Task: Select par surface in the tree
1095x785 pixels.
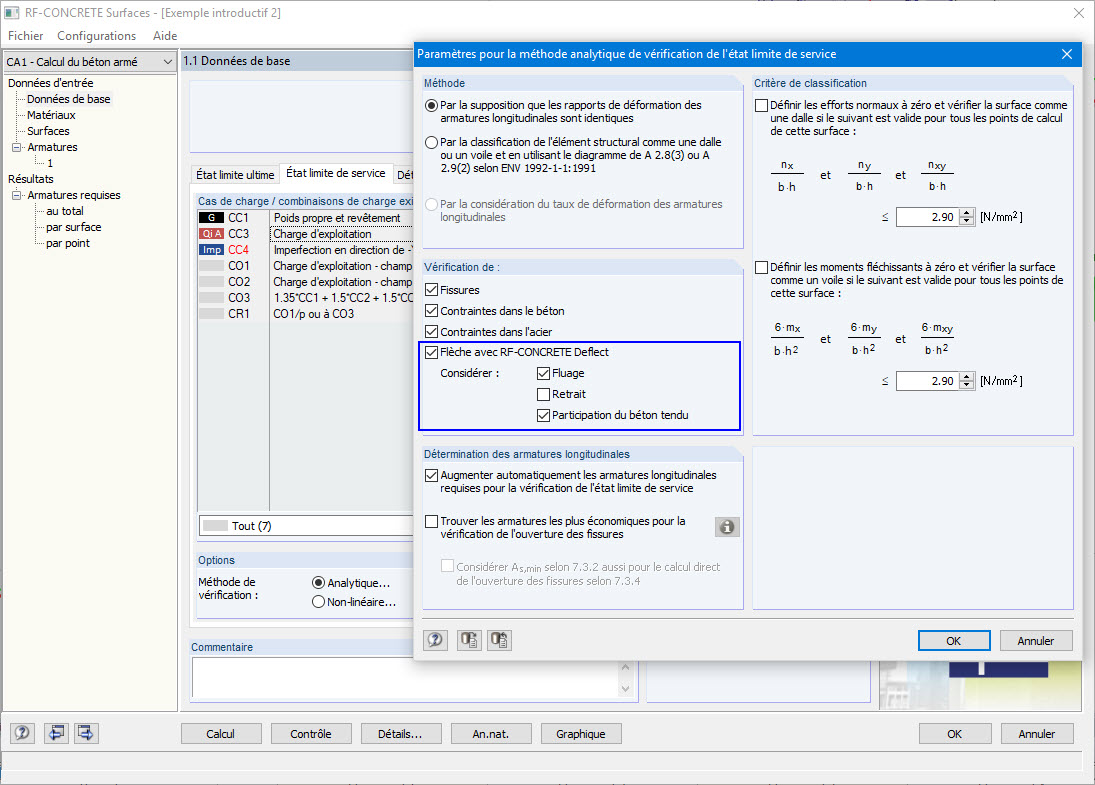Action: 73,227
